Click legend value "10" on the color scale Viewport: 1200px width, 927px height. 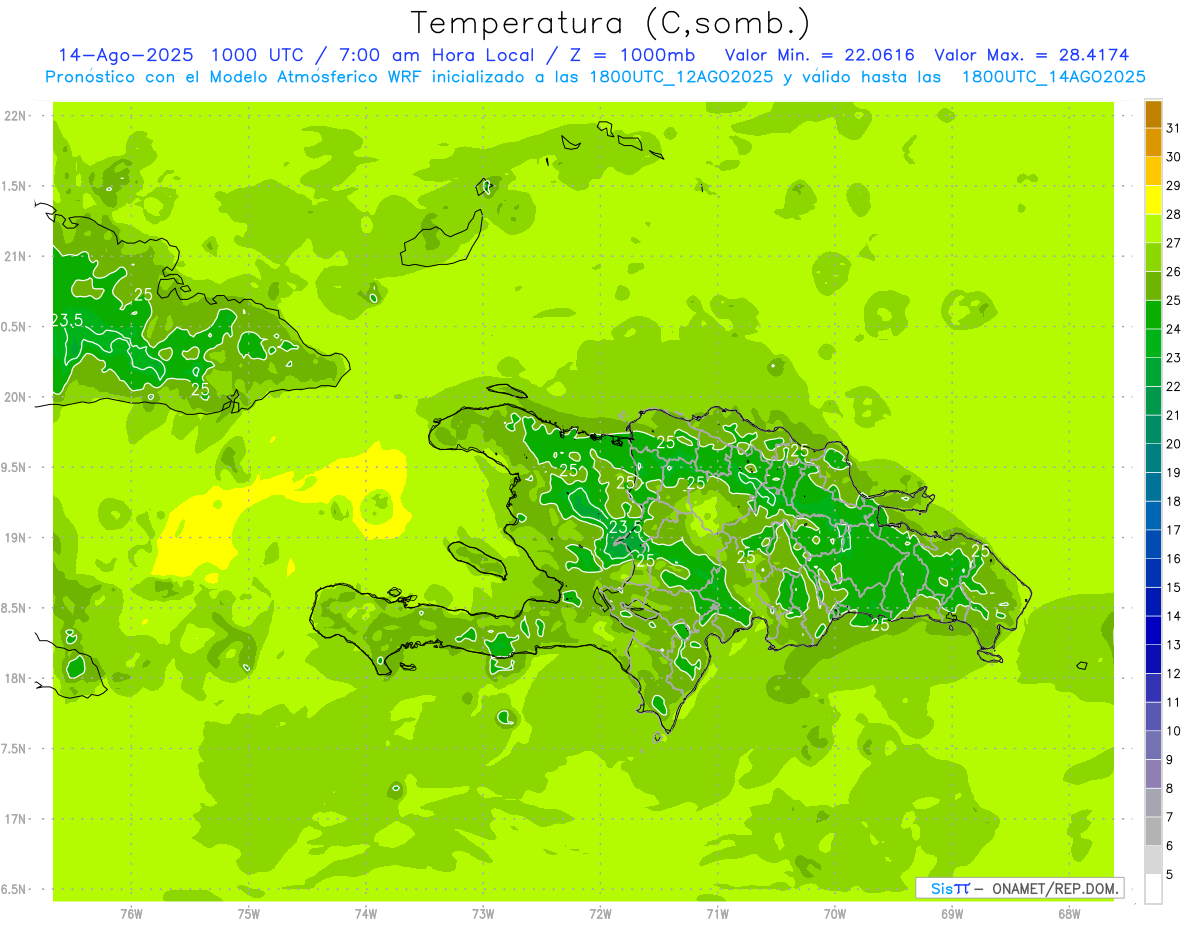point(1174,731)
